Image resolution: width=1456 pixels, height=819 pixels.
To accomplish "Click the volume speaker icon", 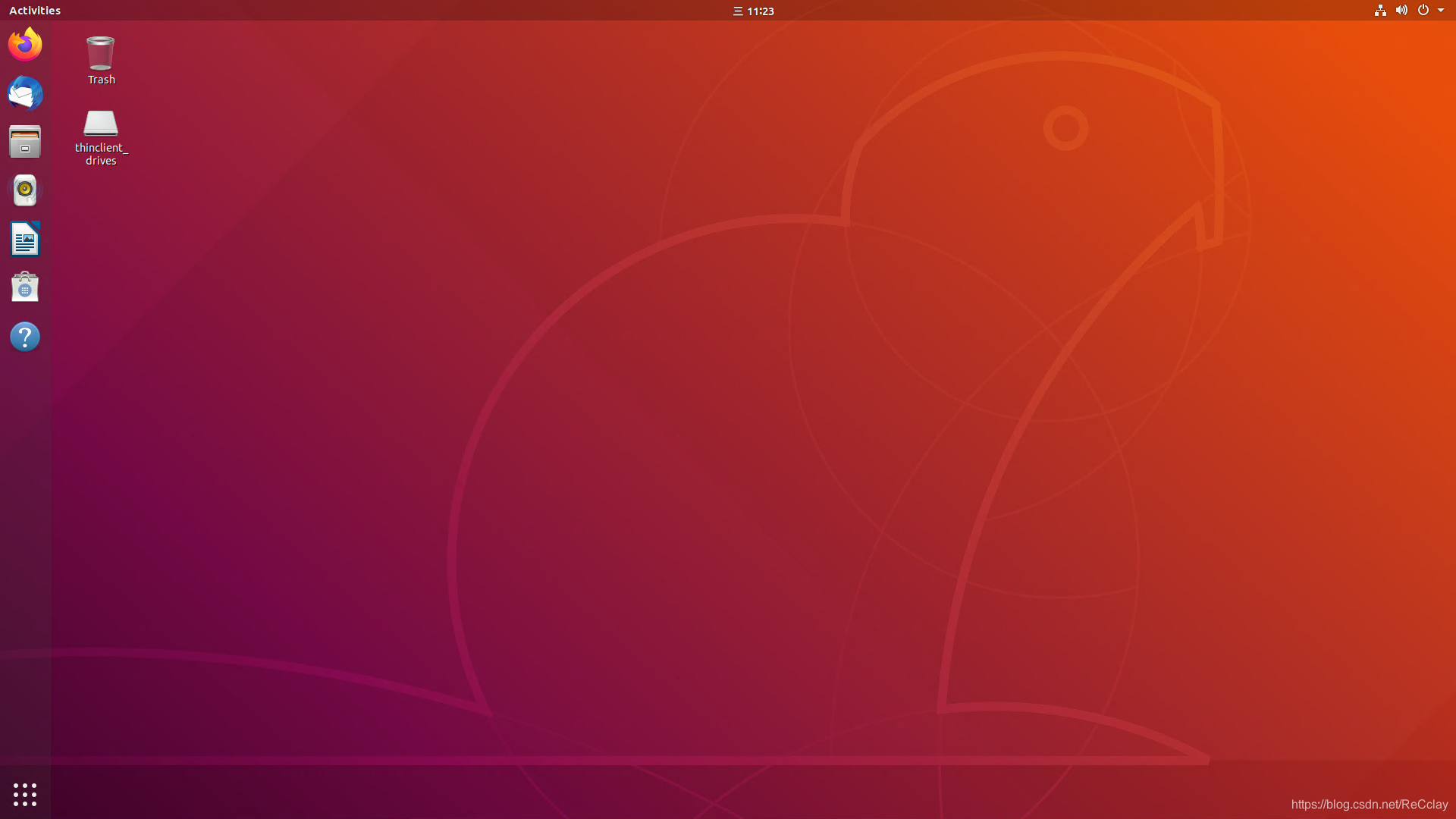I will click(x=1401, y=11).
